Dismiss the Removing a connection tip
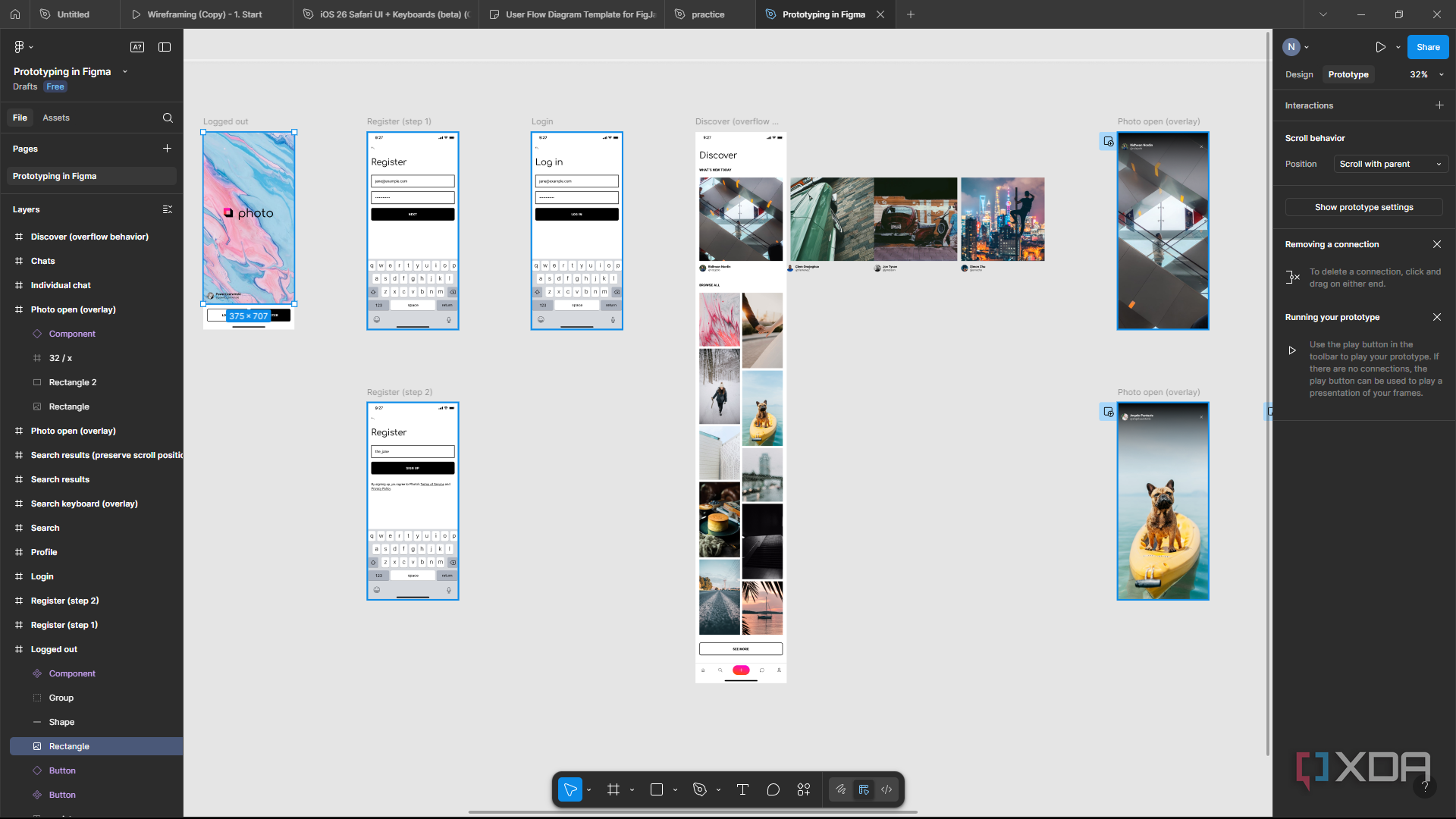Screen dimensions: 1456x819 click(x=1437, y=244)
